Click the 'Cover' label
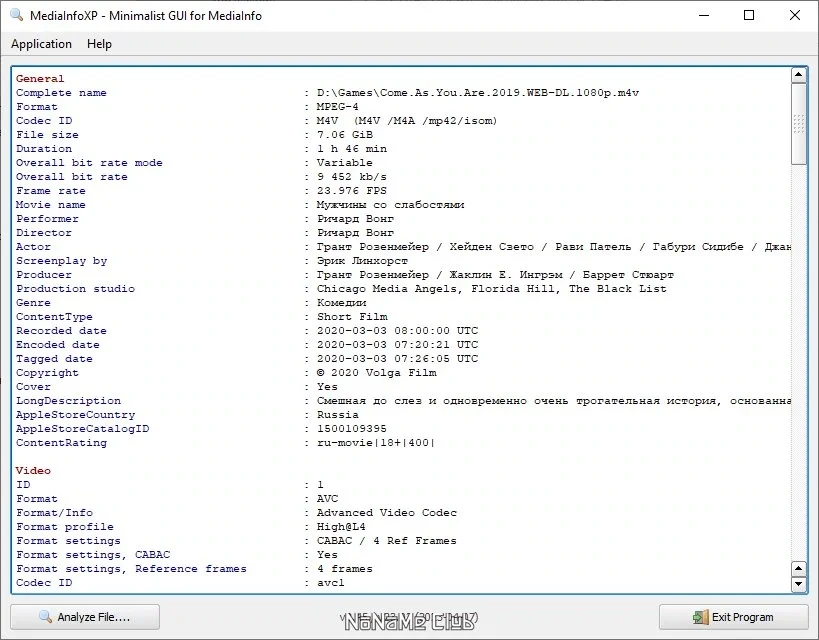Image resolution: width=819 pixels, height=640 pixels. pyautogui.click(x=33, y=387)
